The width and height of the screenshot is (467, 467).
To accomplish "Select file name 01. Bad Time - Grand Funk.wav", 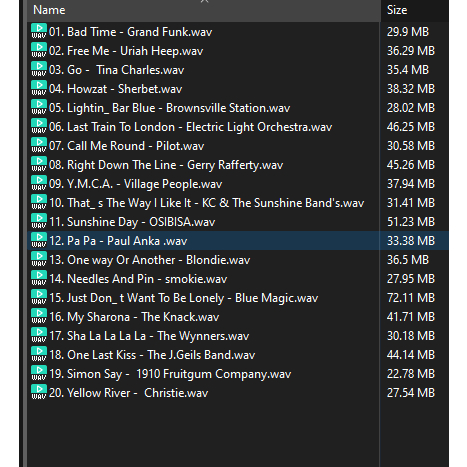I will 130,32.
